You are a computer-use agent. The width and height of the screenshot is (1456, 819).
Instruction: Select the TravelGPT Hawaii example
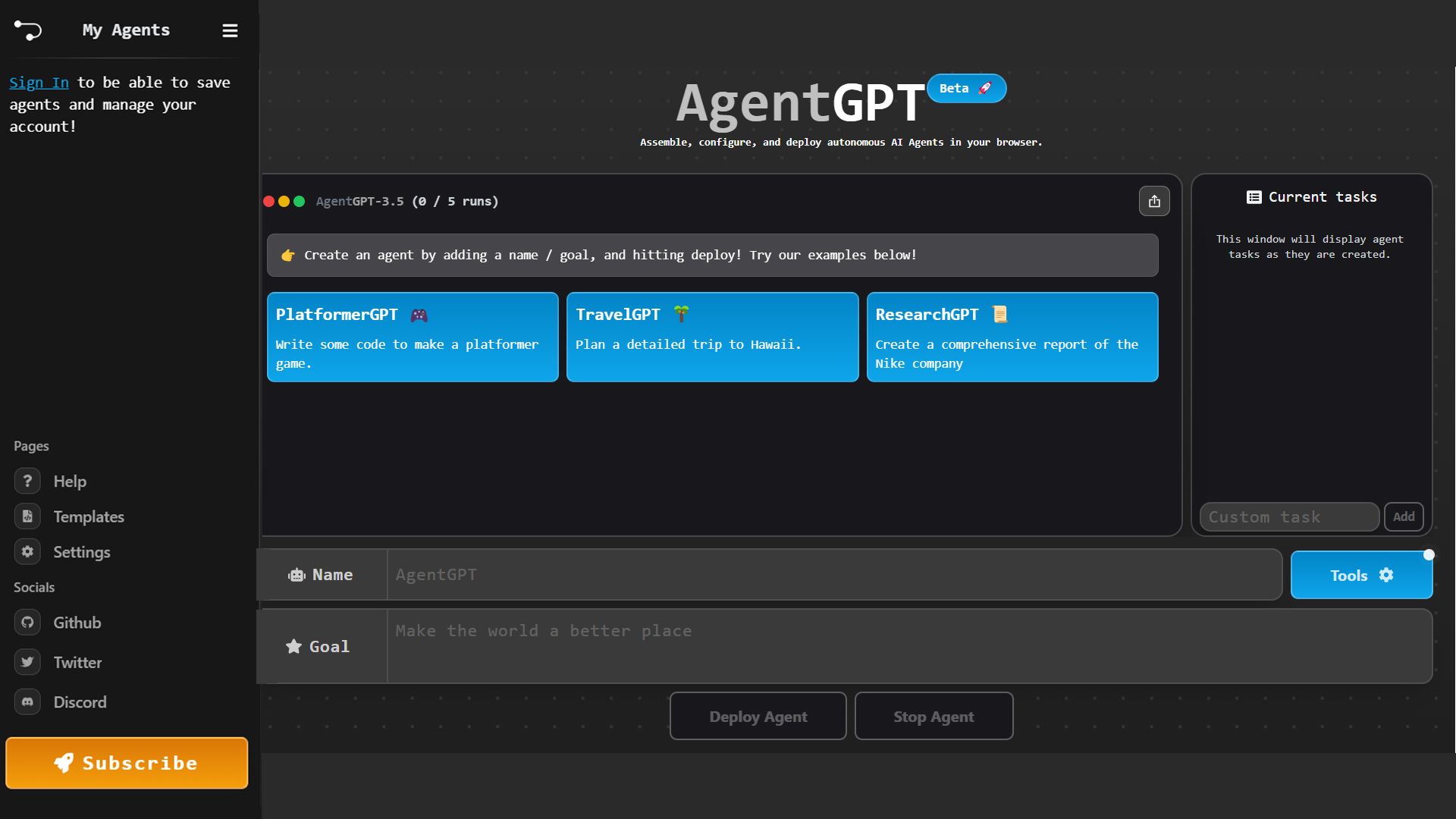tap(712, 337)
